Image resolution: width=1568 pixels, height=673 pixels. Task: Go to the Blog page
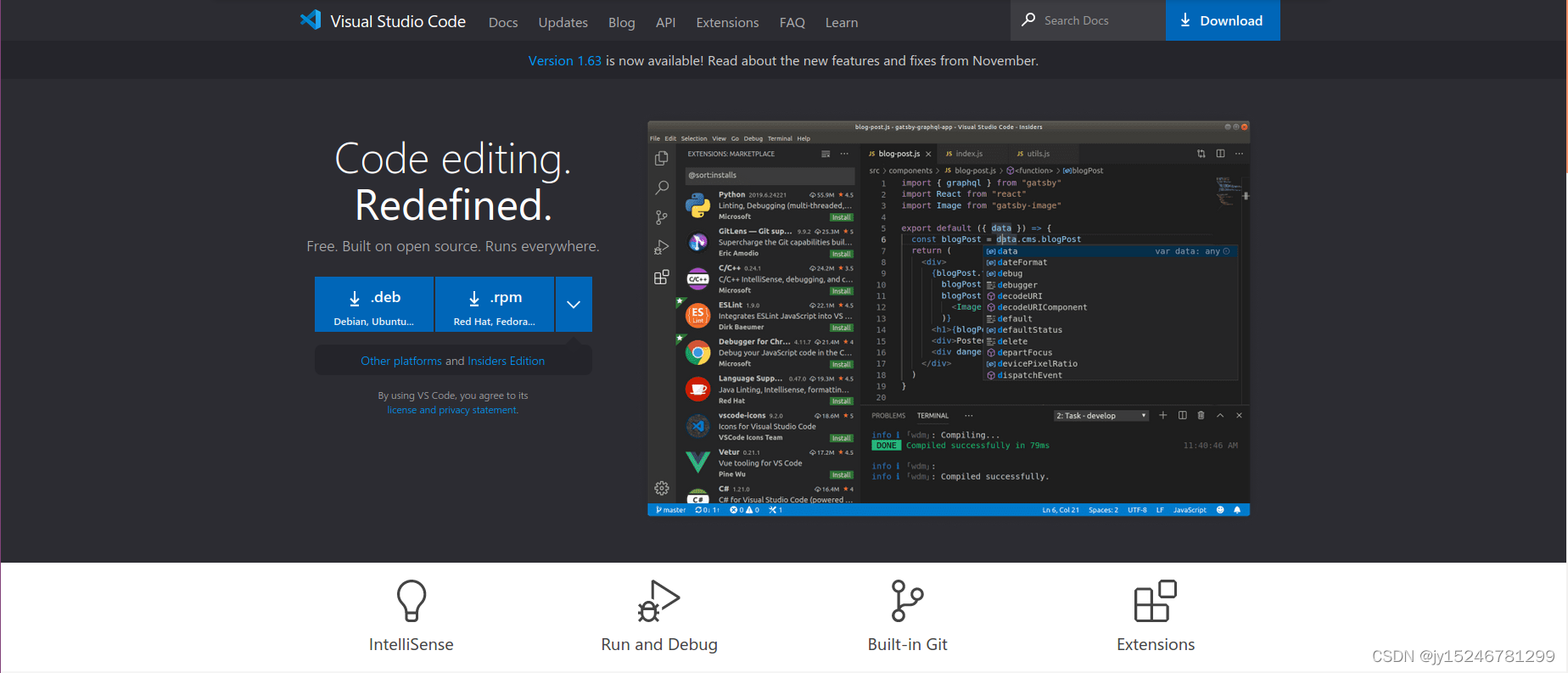pyautogui.click(x=621, y=23)
